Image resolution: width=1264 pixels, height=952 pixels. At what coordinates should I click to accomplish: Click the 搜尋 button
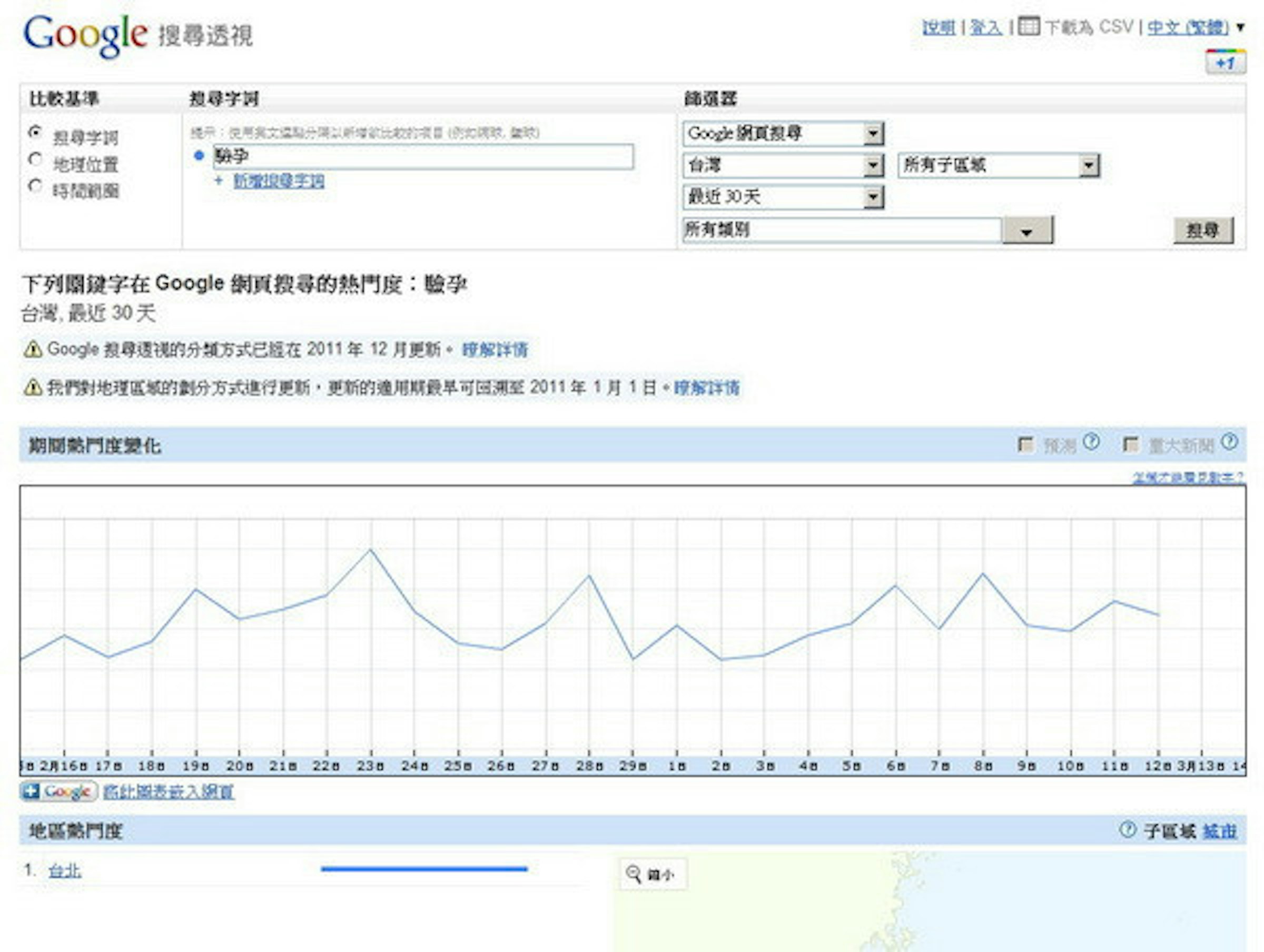point(1203,230)
